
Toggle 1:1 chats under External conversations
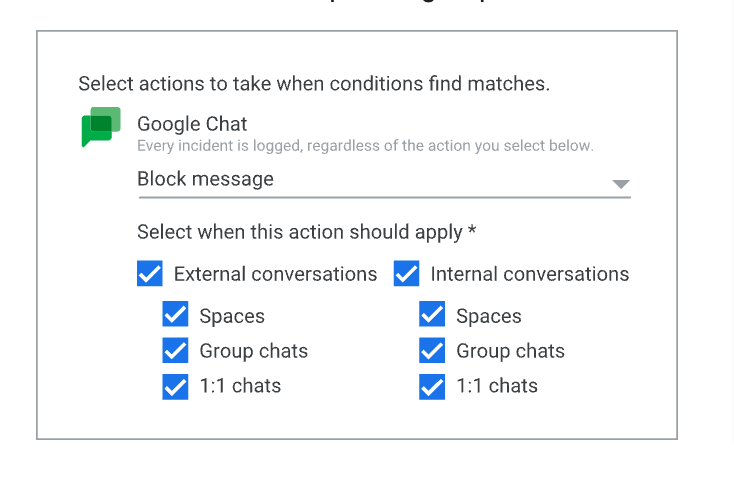tap(175, 387)
